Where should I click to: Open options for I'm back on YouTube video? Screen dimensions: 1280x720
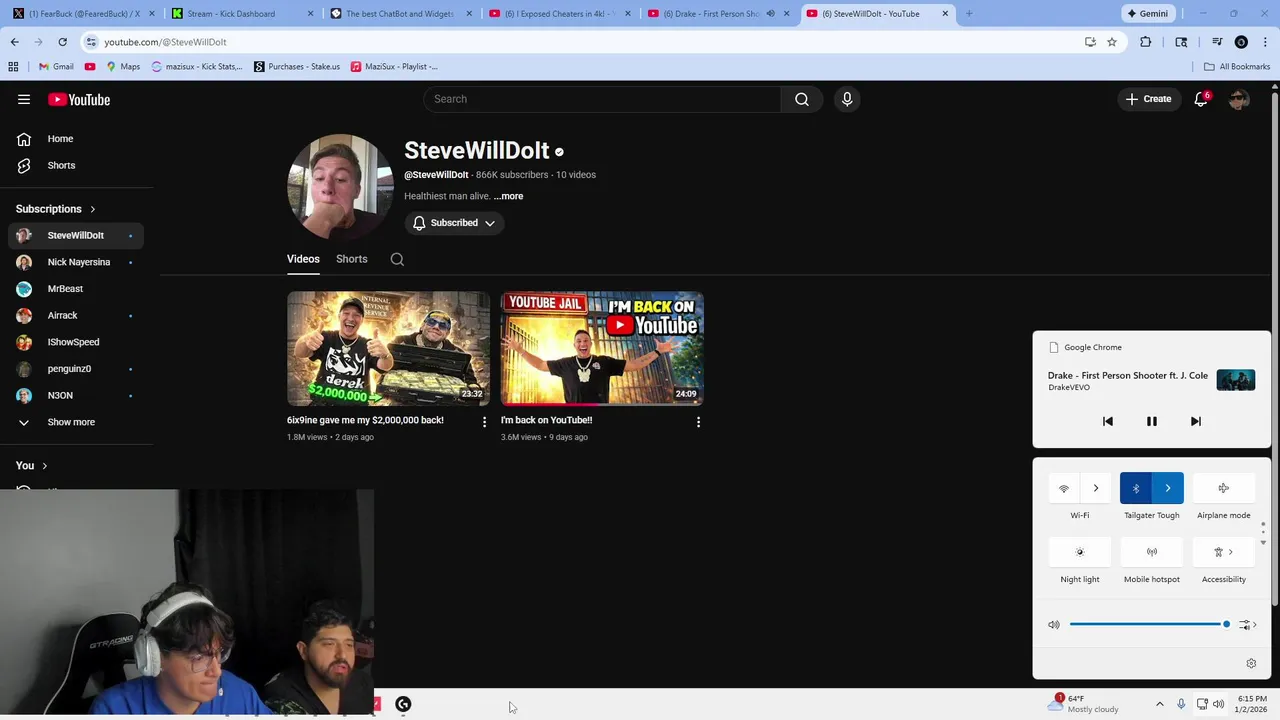(698, 422)
